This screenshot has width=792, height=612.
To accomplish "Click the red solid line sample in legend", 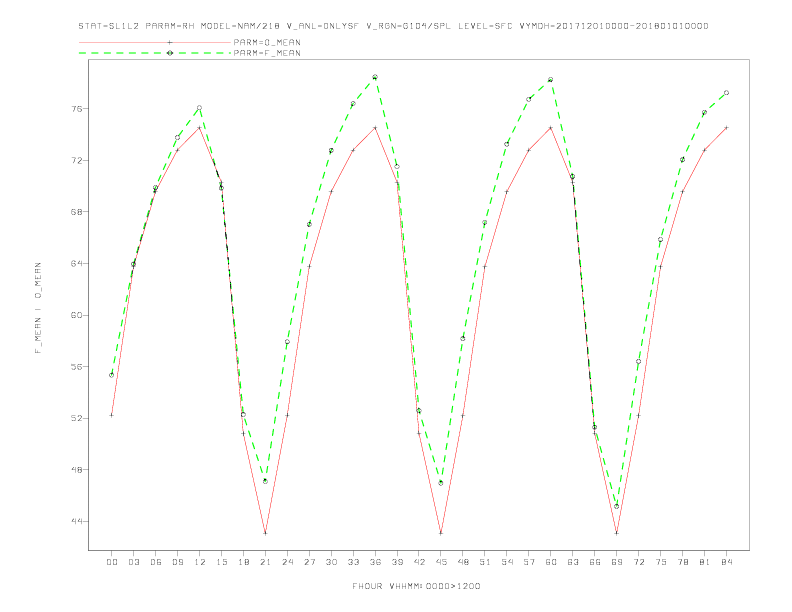I will [155, 42].
